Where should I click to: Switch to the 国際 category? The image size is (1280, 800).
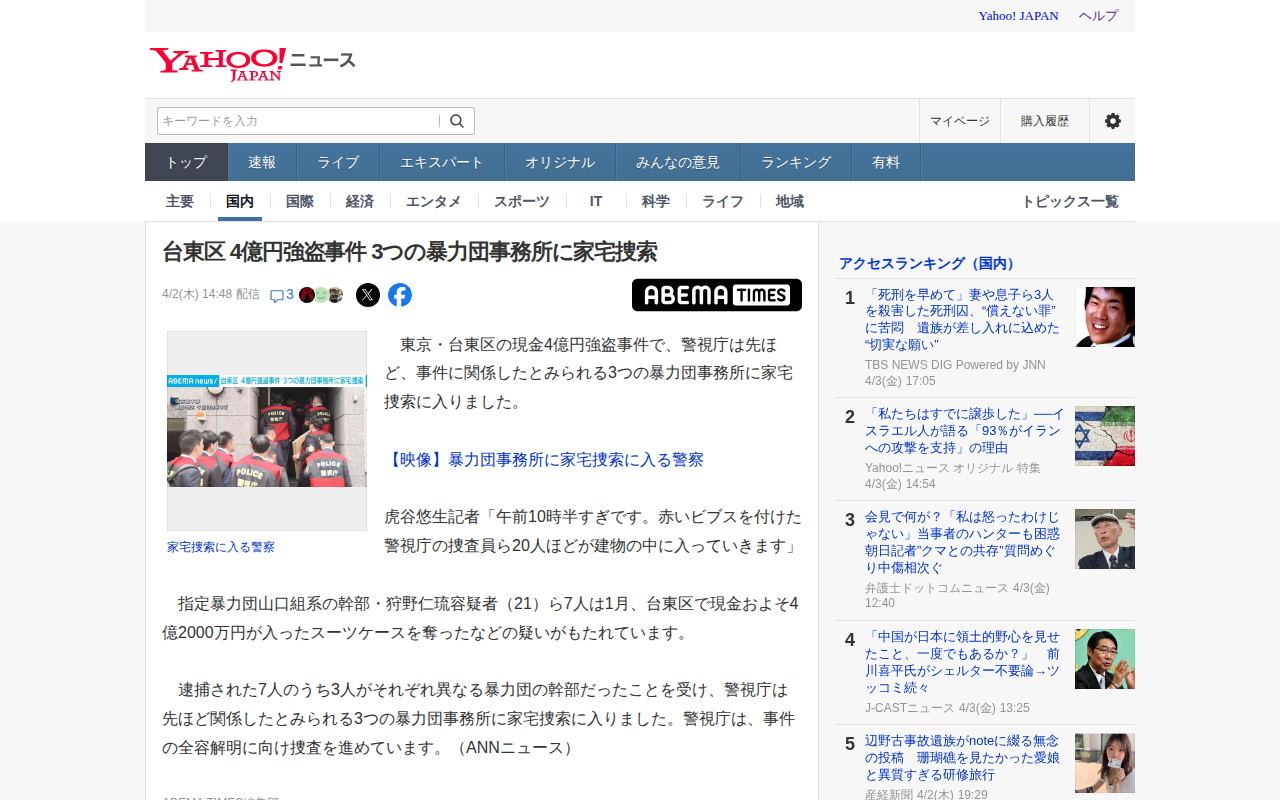[x=300, y=201]
